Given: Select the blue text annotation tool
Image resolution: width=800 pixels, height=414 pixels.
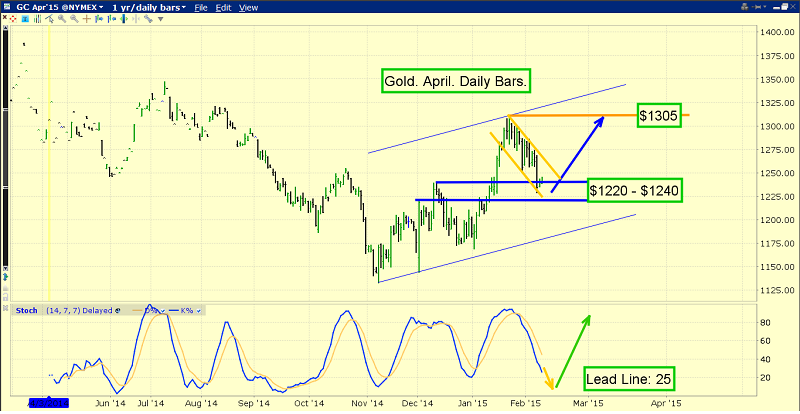Looking at the screenshot, I should coord(25,19).
